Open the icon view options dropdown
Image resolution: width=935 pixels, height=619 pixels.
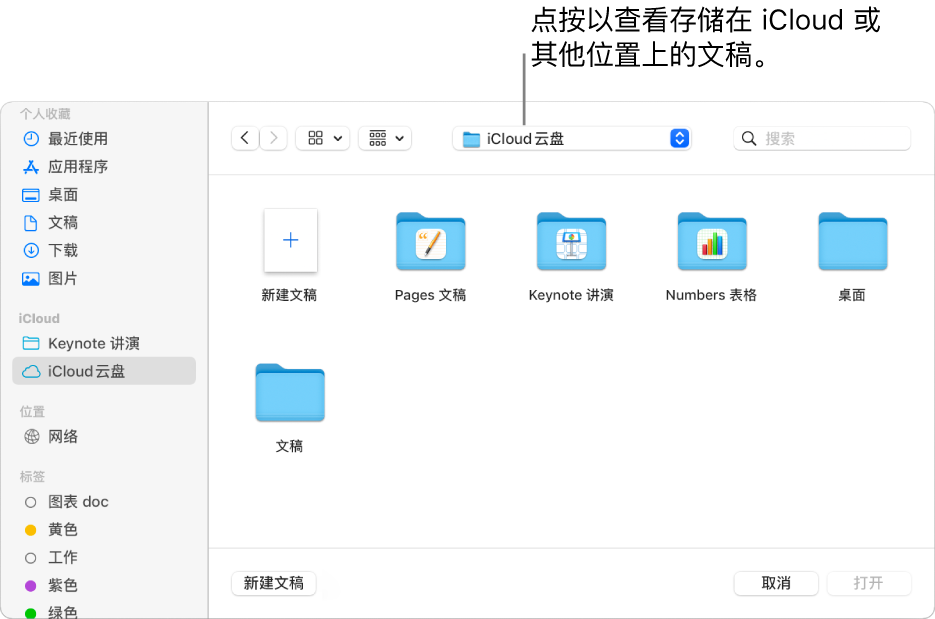tap(323, 138)
